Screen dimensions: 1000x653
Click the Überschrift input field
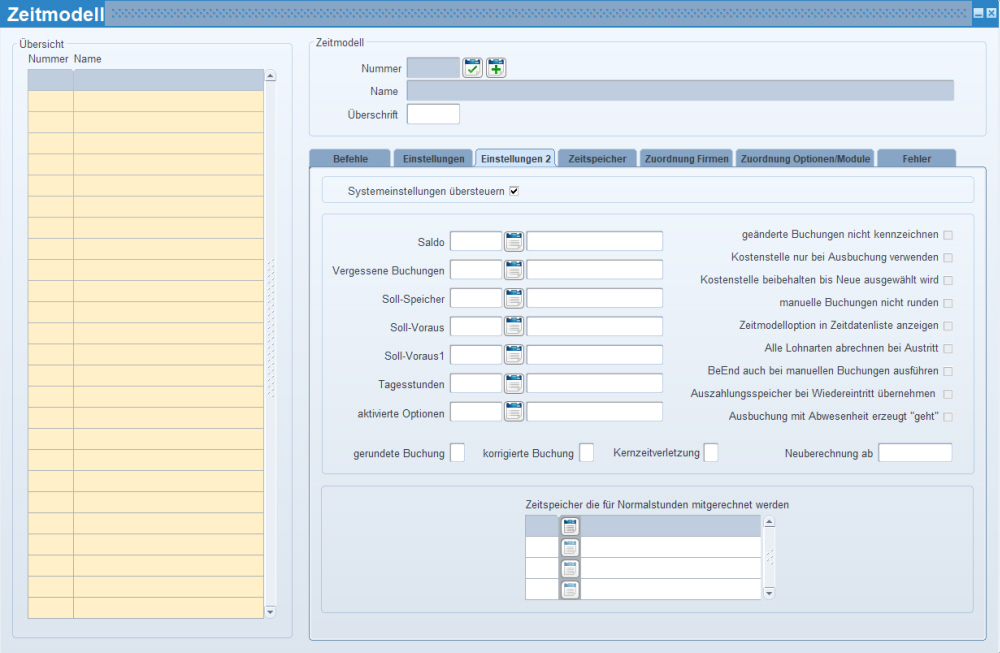[x=433, y=114]
